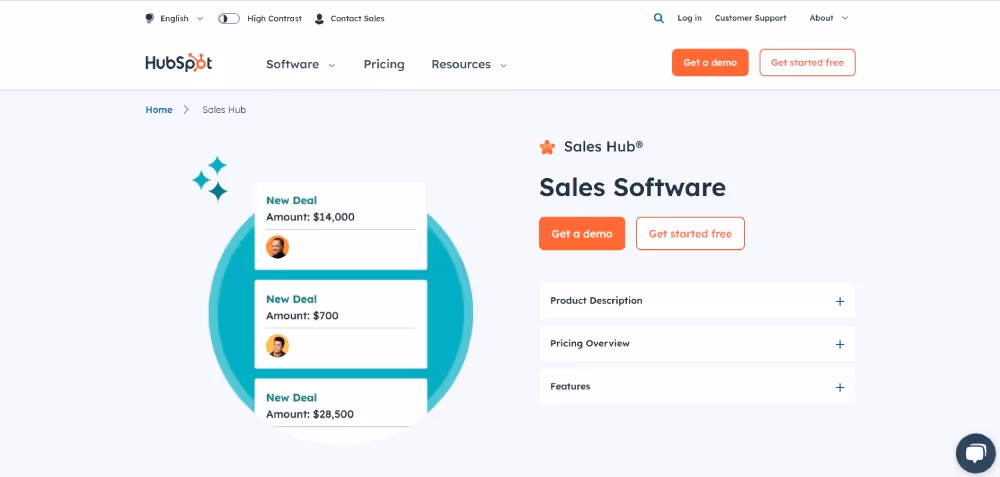Open the English language dropdown
This screenshot has height=477, width=1000.
181,18
